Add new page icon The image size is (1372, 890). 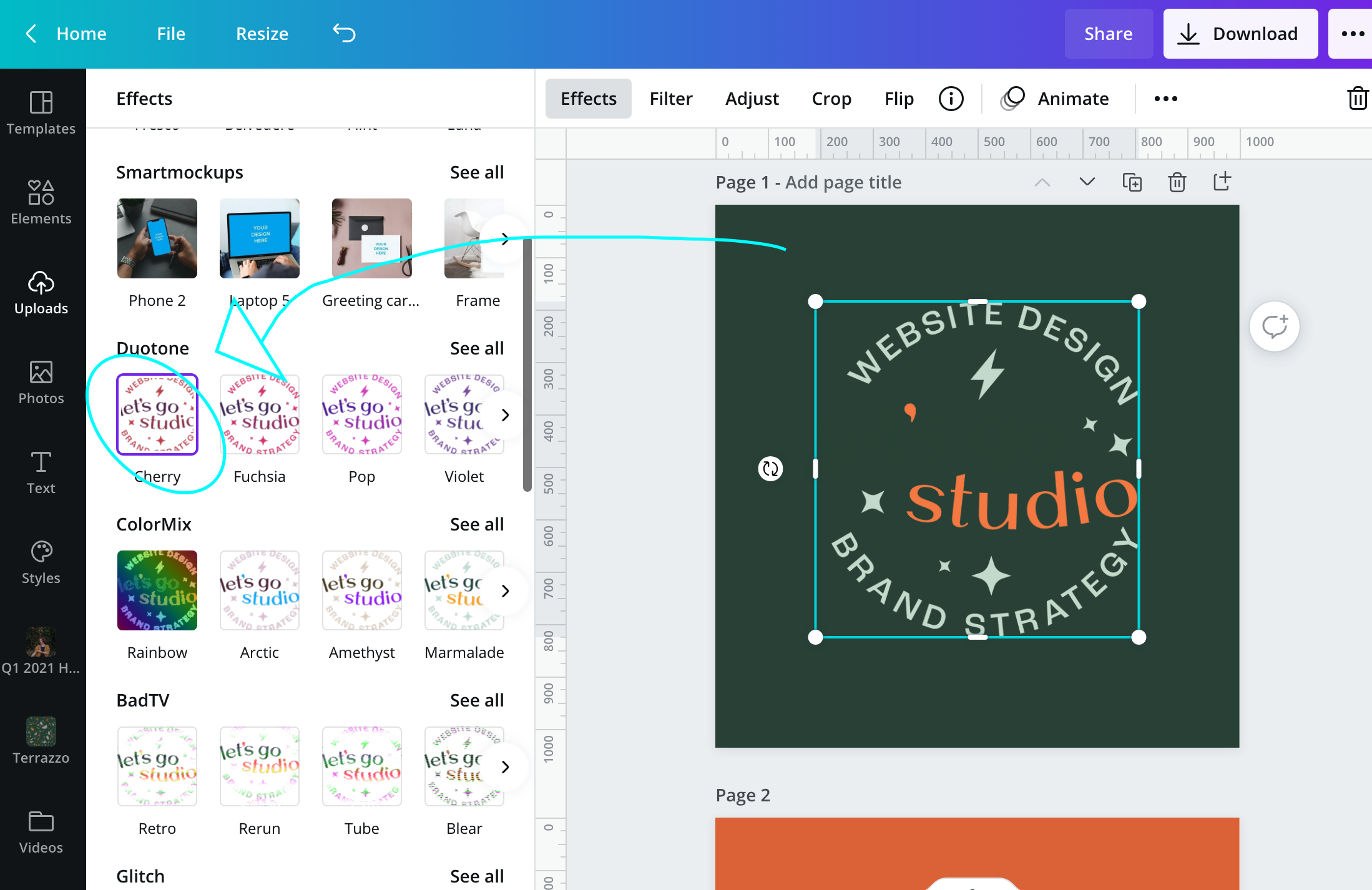click(x=1222, y=182)
